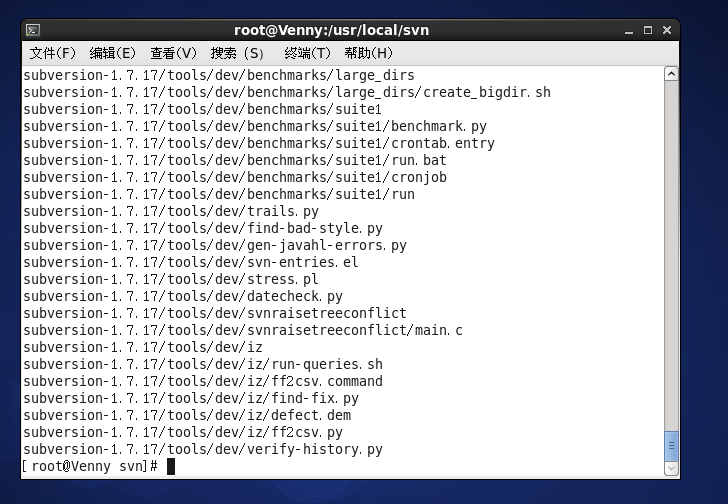This screenshot has width=728, height=504.
Task: Click the line ending in suite1/run.bat
Action: 235,160
